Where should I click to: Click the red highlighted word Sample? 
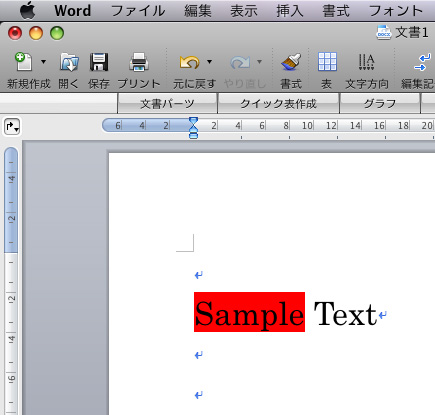[x=249, y=312]
